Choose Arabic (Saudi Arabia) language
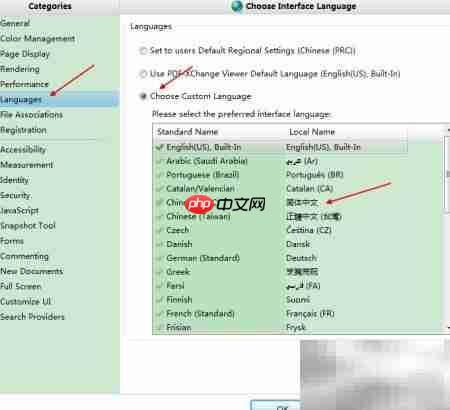This screenshot has height=410, width=450. coord(207,161)
